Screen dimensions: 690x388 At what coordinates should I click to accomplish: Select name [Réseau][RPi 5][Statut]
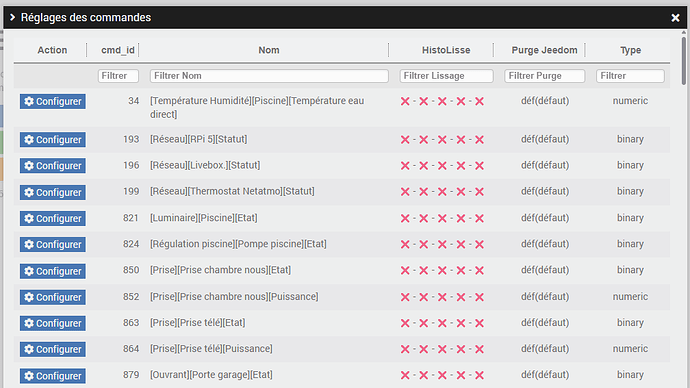tap(198, 139)
